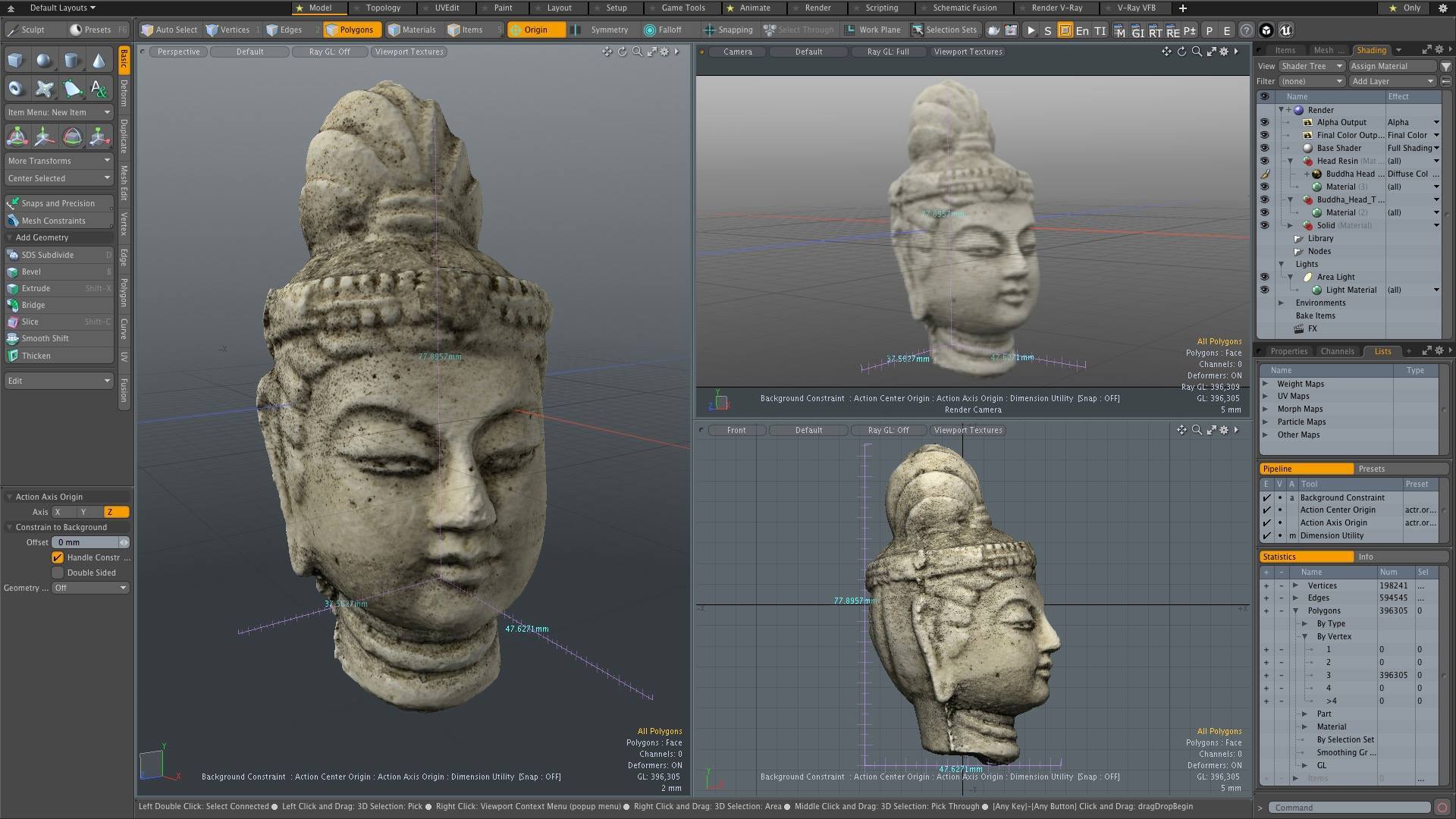Click the Thicken tool button
1456x819 pixels.
[x=59, y=356]
